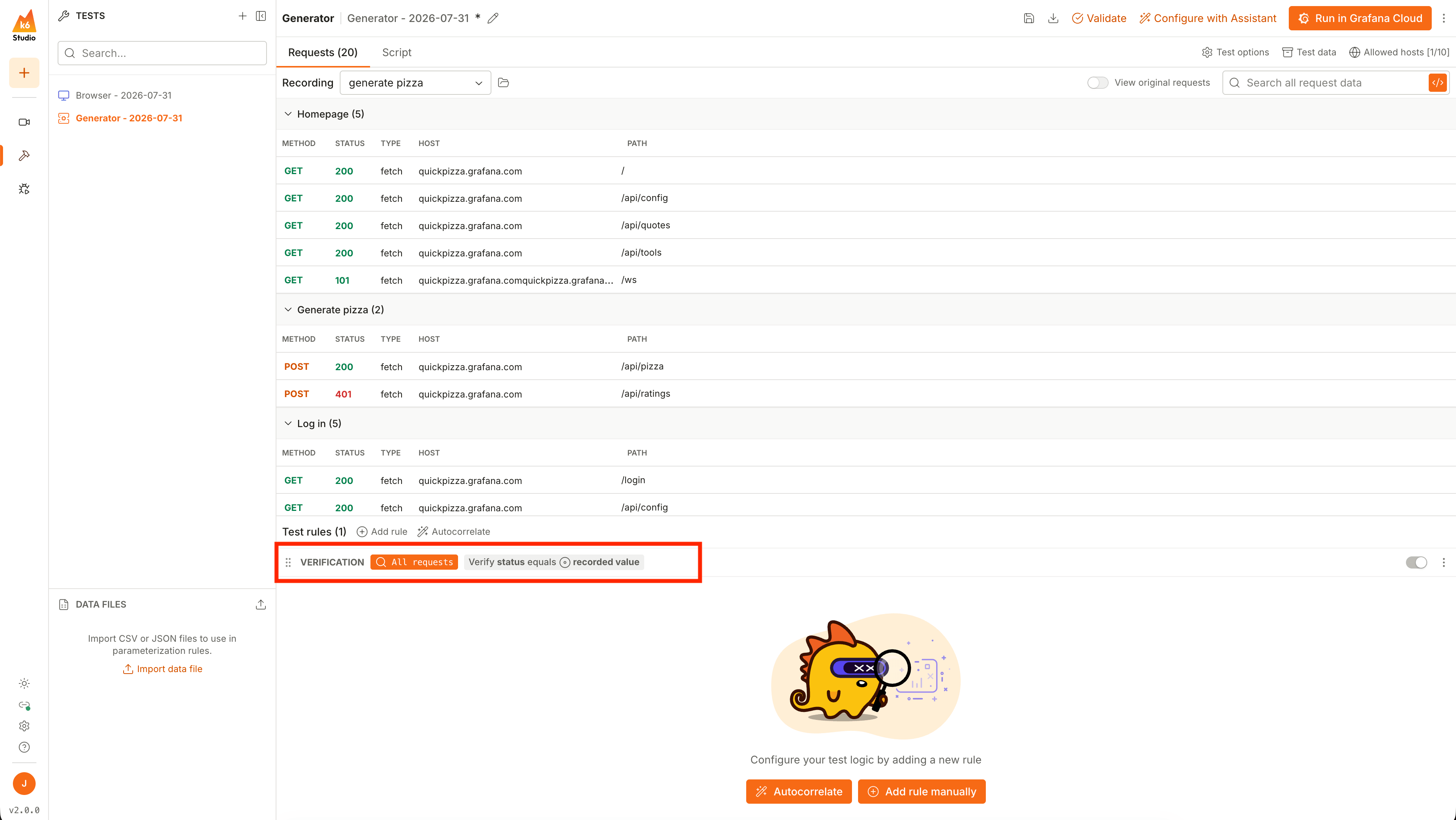Collapse the Log in (5) group
This screenshot has width=1456, height=820.
(288, 424)
